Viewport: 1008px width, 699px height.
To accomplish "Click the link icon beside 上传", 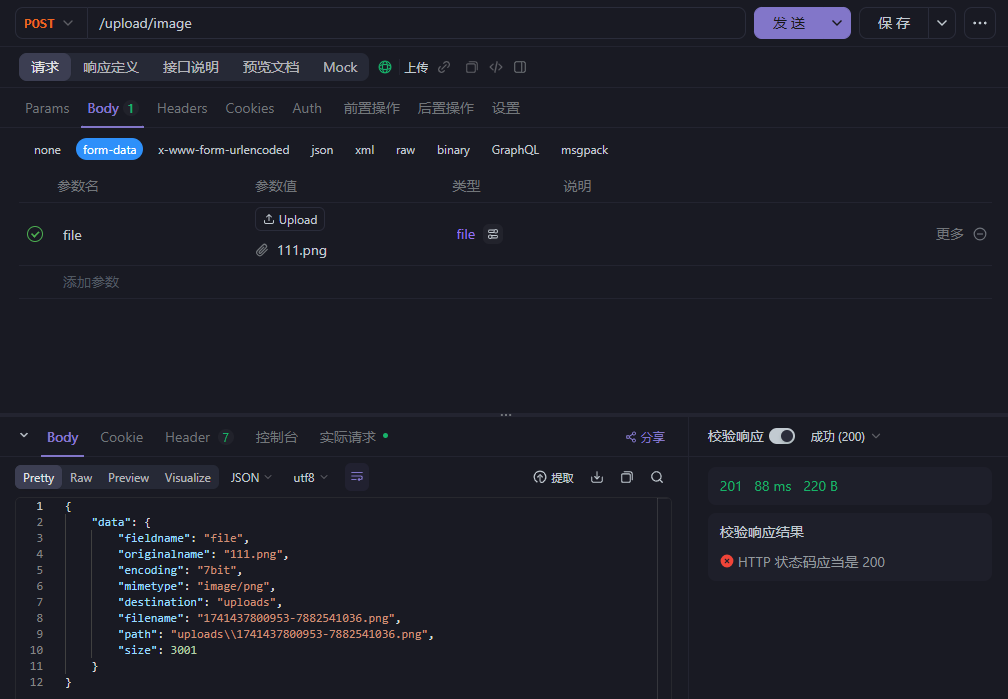I will point(444,67).
